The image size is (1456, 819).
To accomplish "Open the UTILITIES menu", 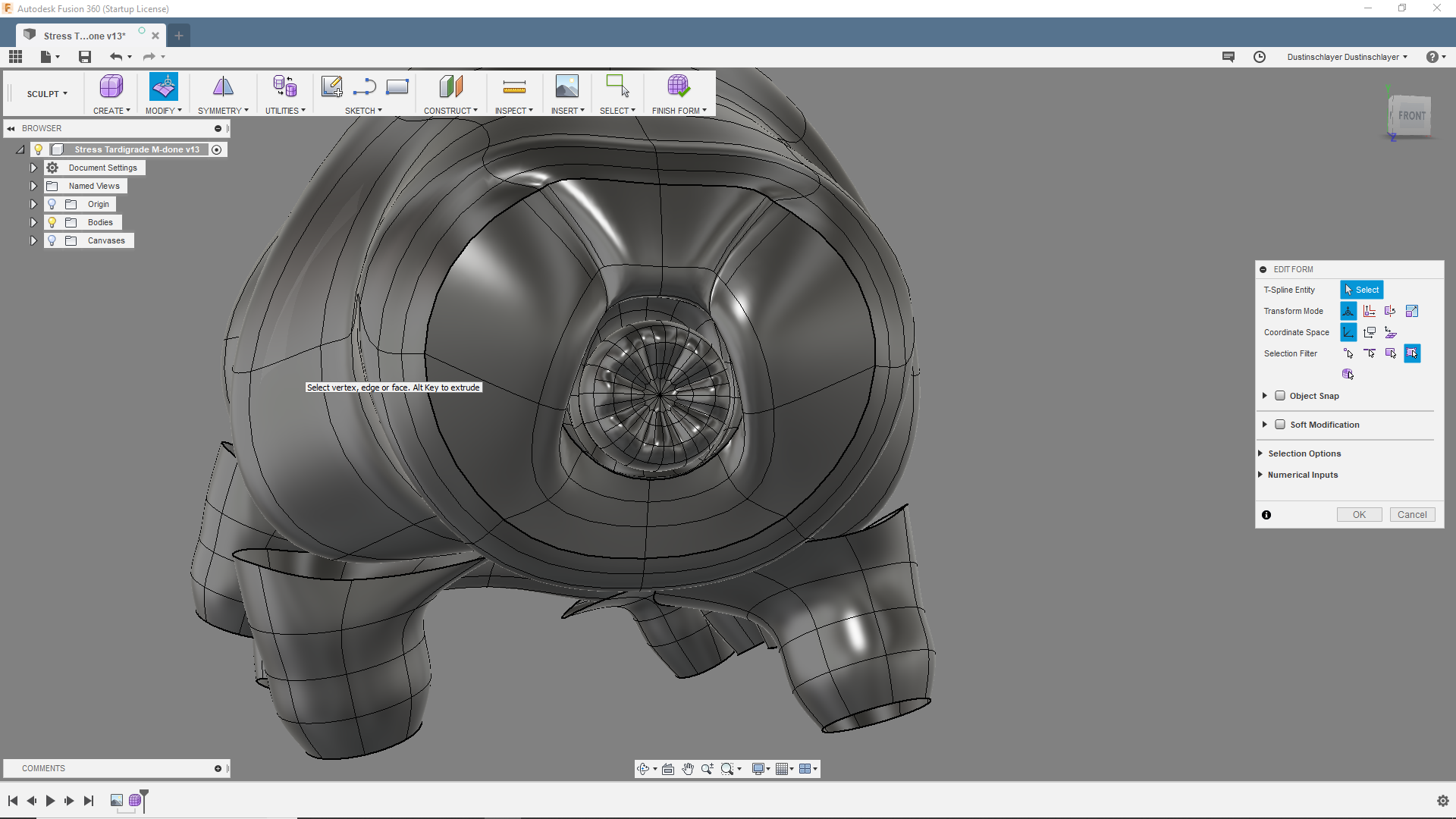I will pos(285,111).
